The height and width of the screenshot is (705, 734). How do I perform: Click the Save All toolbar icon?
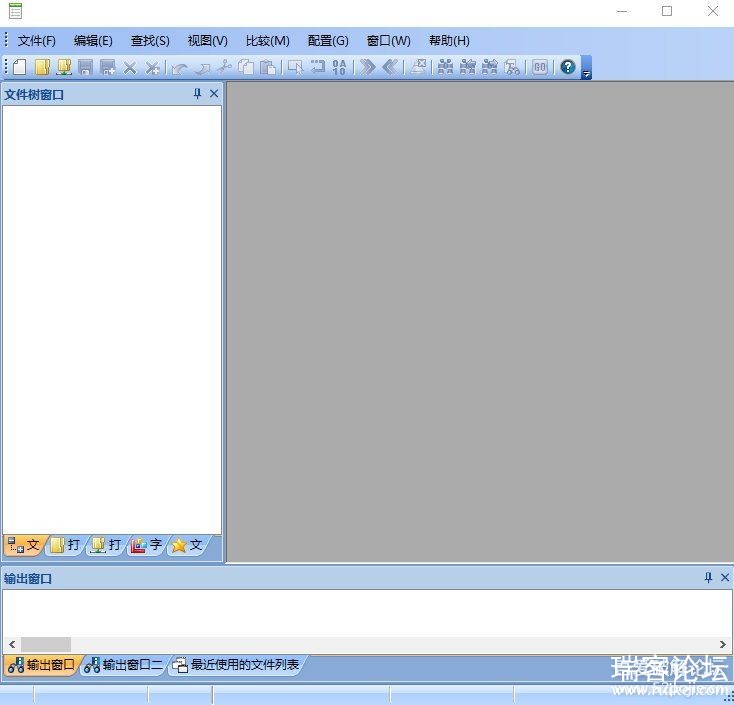pos(108,67)
